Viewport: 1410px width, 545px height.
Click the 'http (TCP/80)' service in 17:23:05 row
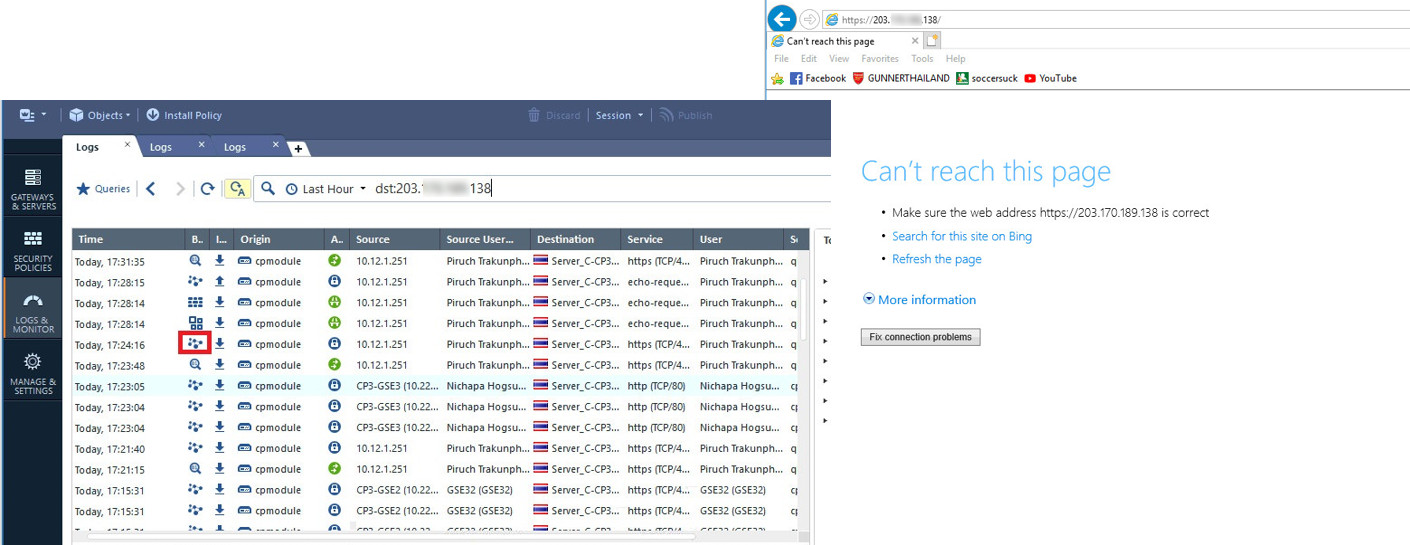(657, 386)
